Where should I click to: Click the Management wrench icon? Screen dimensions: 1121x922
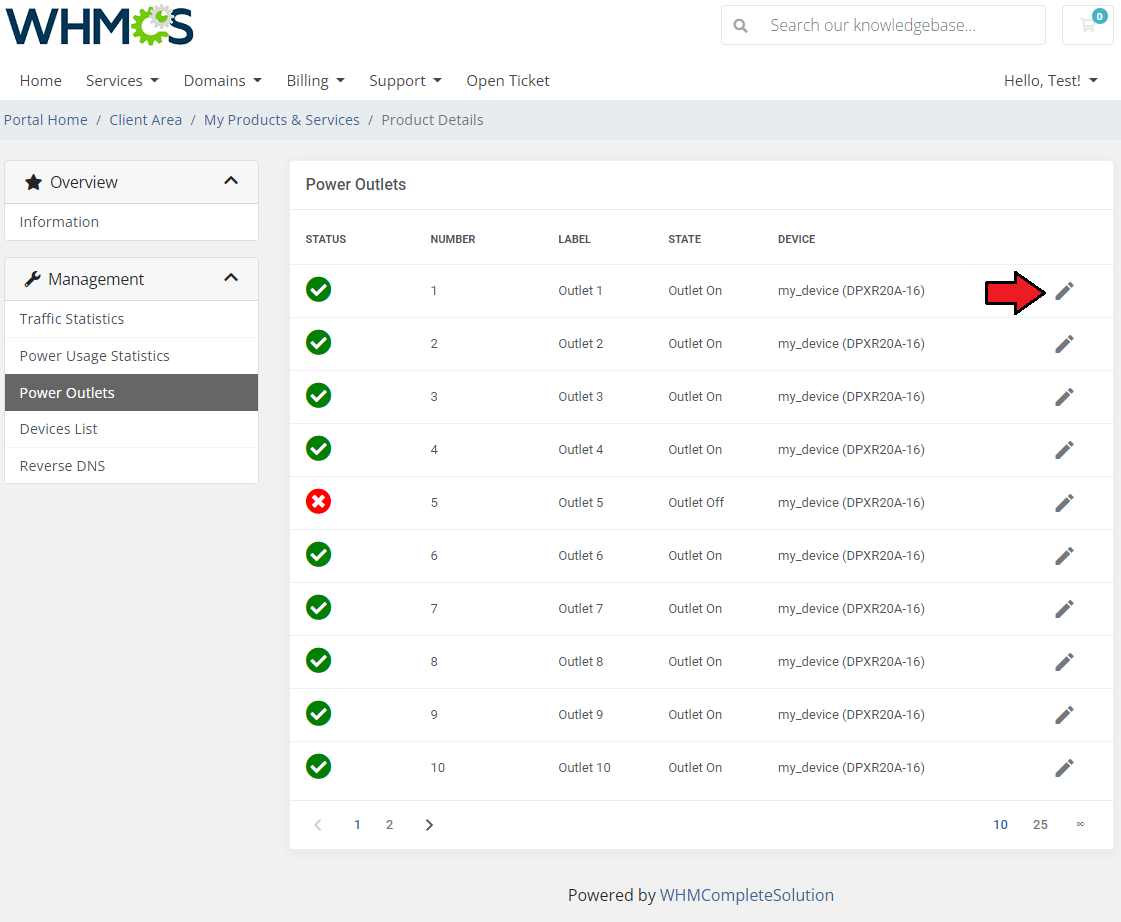click(x=32, y=279)
